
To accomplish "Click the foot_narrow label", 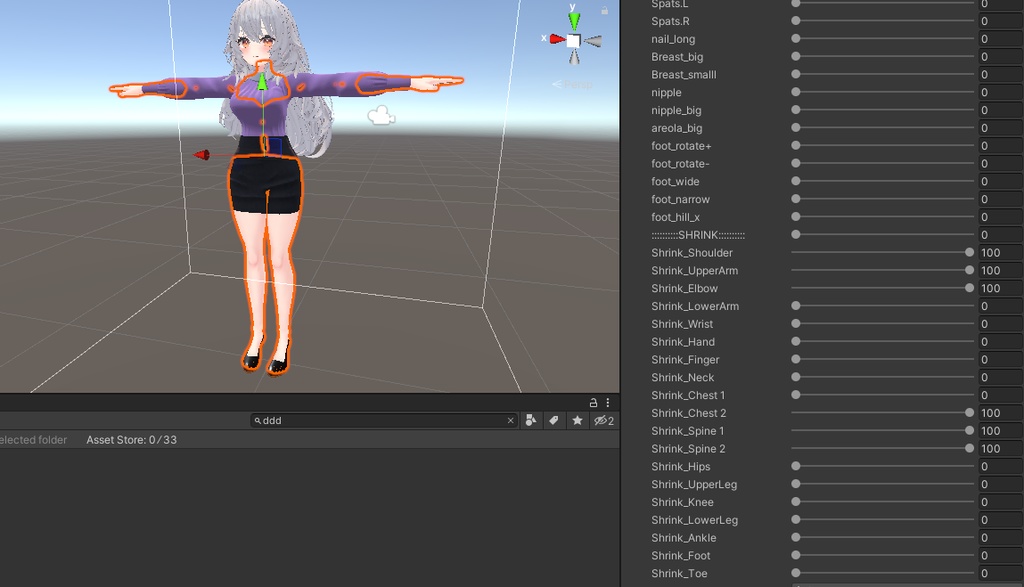I will click(680, 199).
